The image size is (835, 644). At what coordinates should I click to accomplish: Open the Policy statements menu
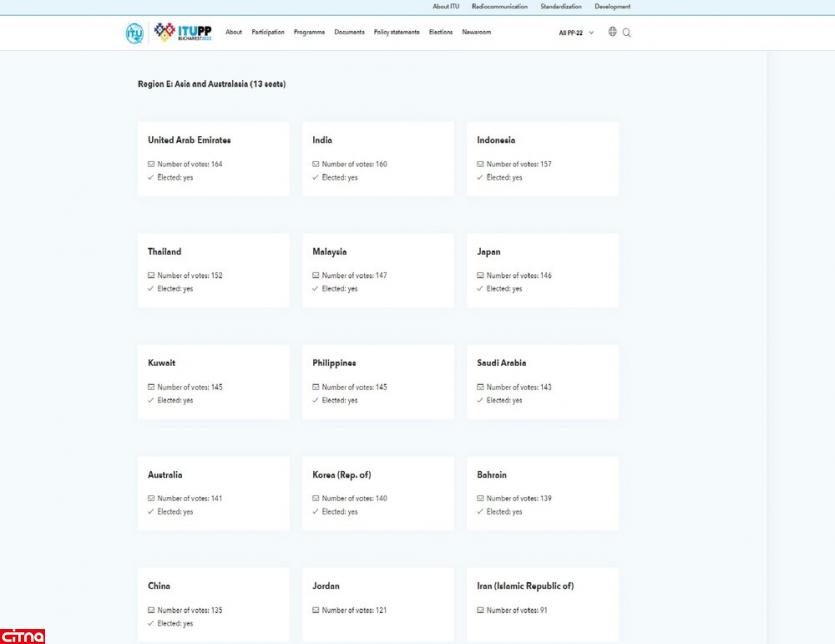396,32
